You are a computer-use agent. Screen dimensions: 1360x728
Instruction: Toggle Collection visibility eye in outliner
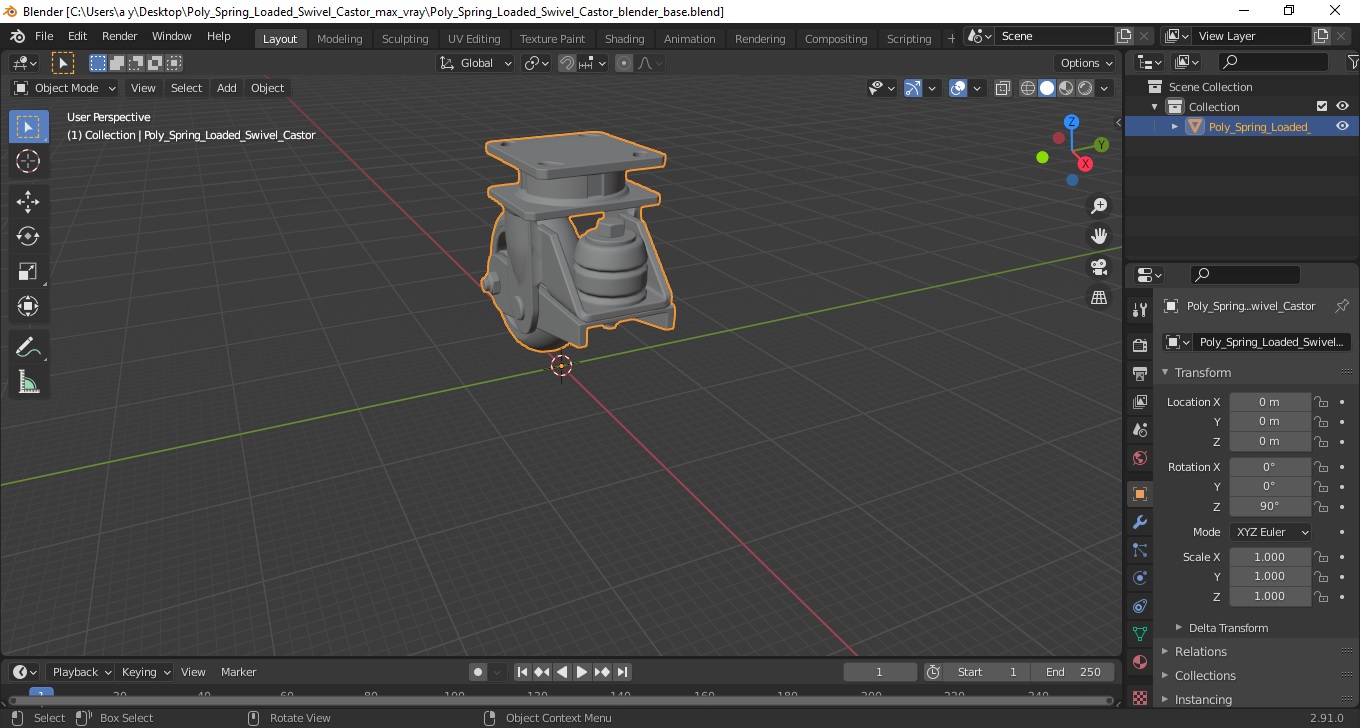(1342, 106)
